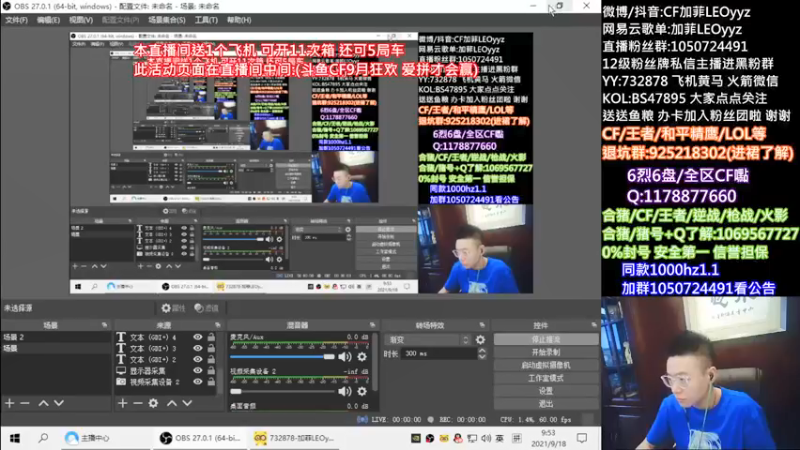Image resolution: width=800 pixels, height=450 pixels.
Task: Open the 编辑(E) menu
Action: click(x=48, y=20)
